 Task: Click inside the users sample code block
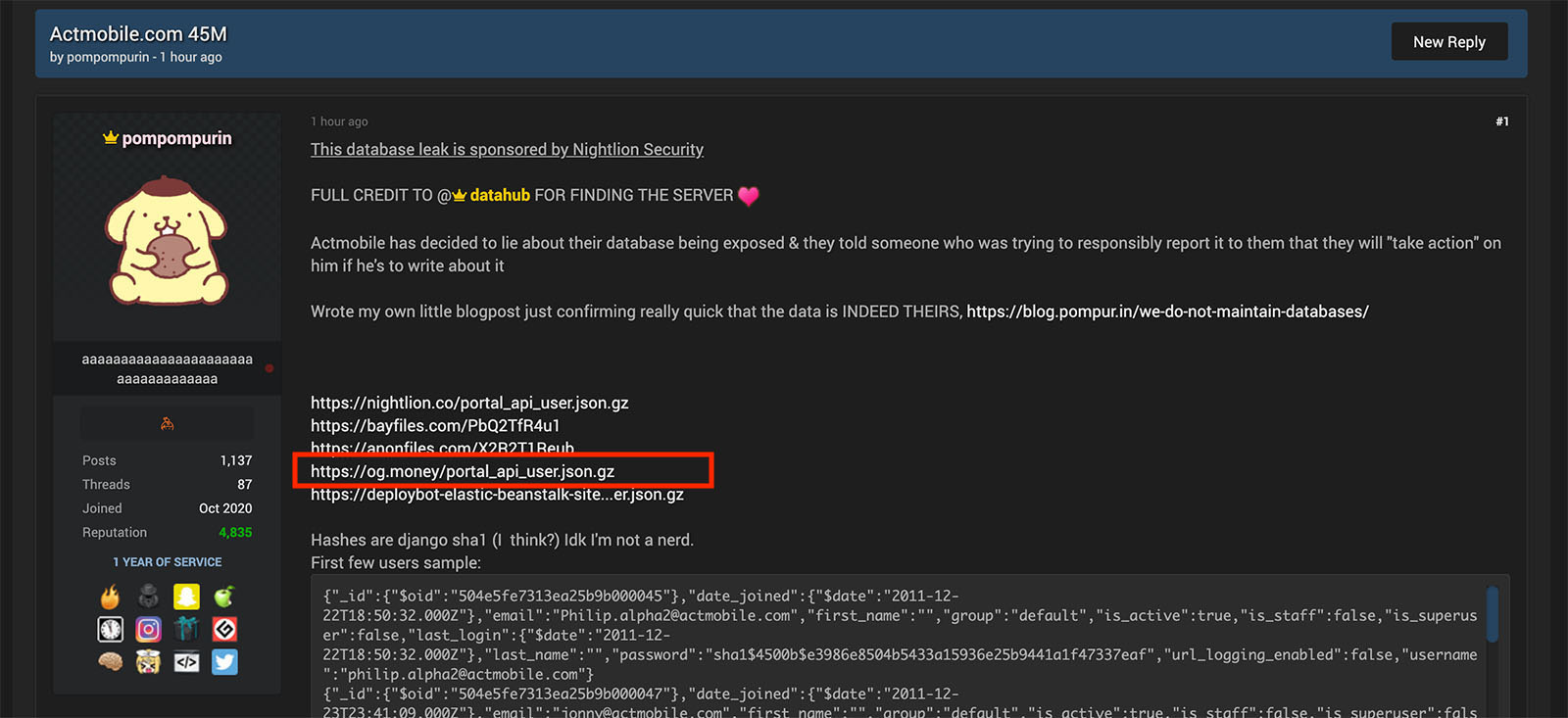(x=909, y=646)
